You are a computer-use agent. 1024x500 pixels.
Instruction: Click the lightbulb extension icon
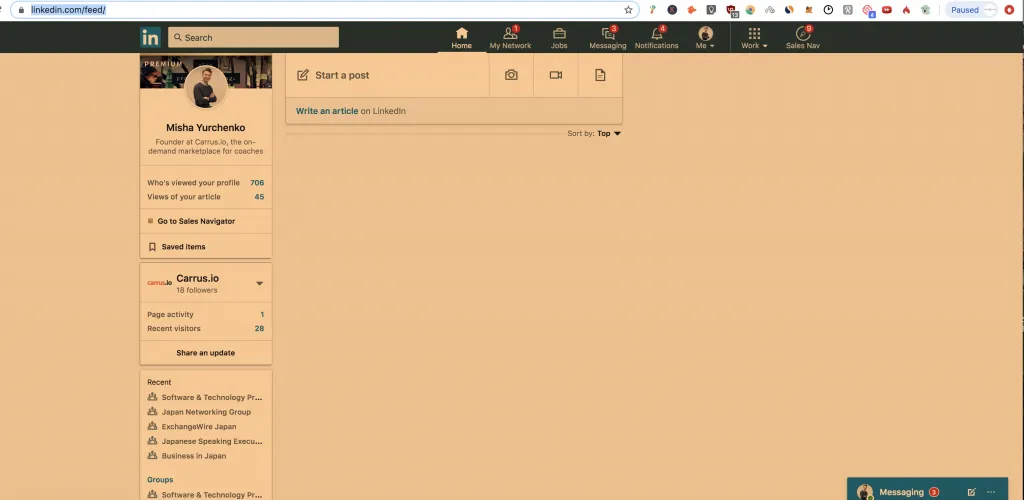coord(711,10)
